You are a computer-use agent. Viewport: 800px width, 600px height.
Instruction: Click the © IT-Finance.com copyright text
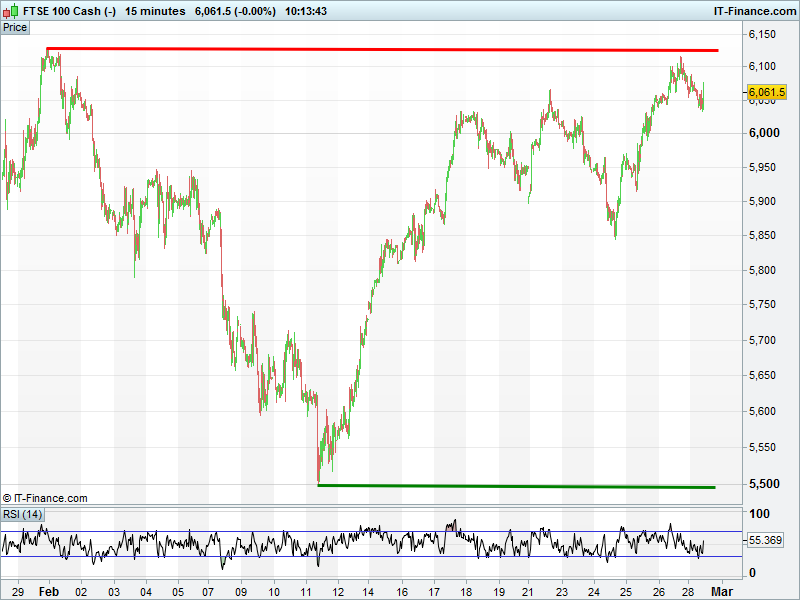[x=45, y=498]
